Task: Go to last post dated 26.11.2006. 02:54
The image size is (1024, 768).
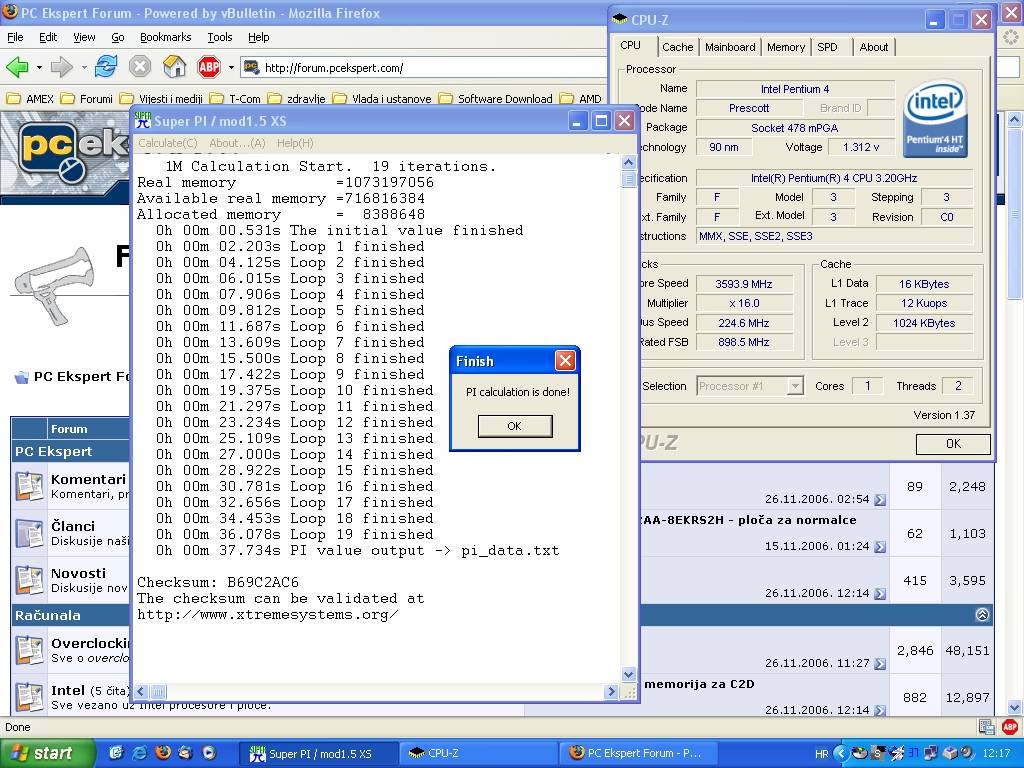Action: pos(880,500)
